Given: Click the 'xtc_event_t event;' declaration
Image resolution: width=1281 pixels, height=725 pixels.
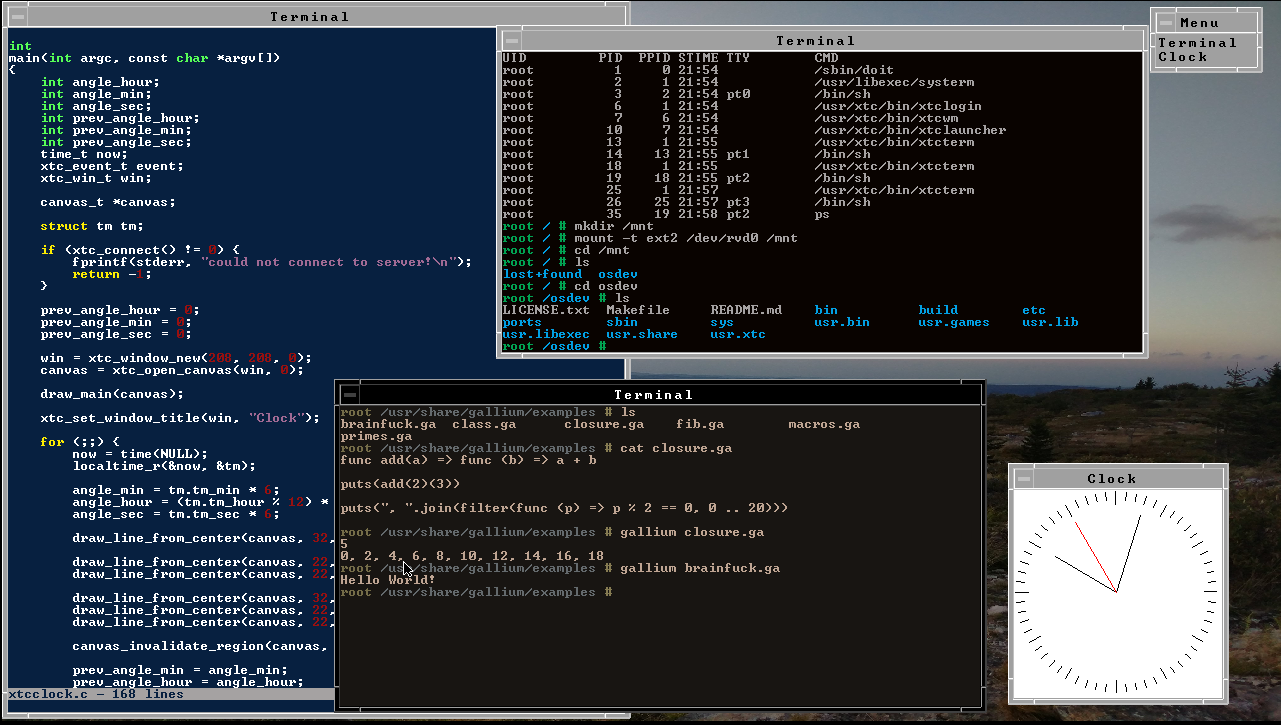Looking at the screenshot, I should (112, 166).
